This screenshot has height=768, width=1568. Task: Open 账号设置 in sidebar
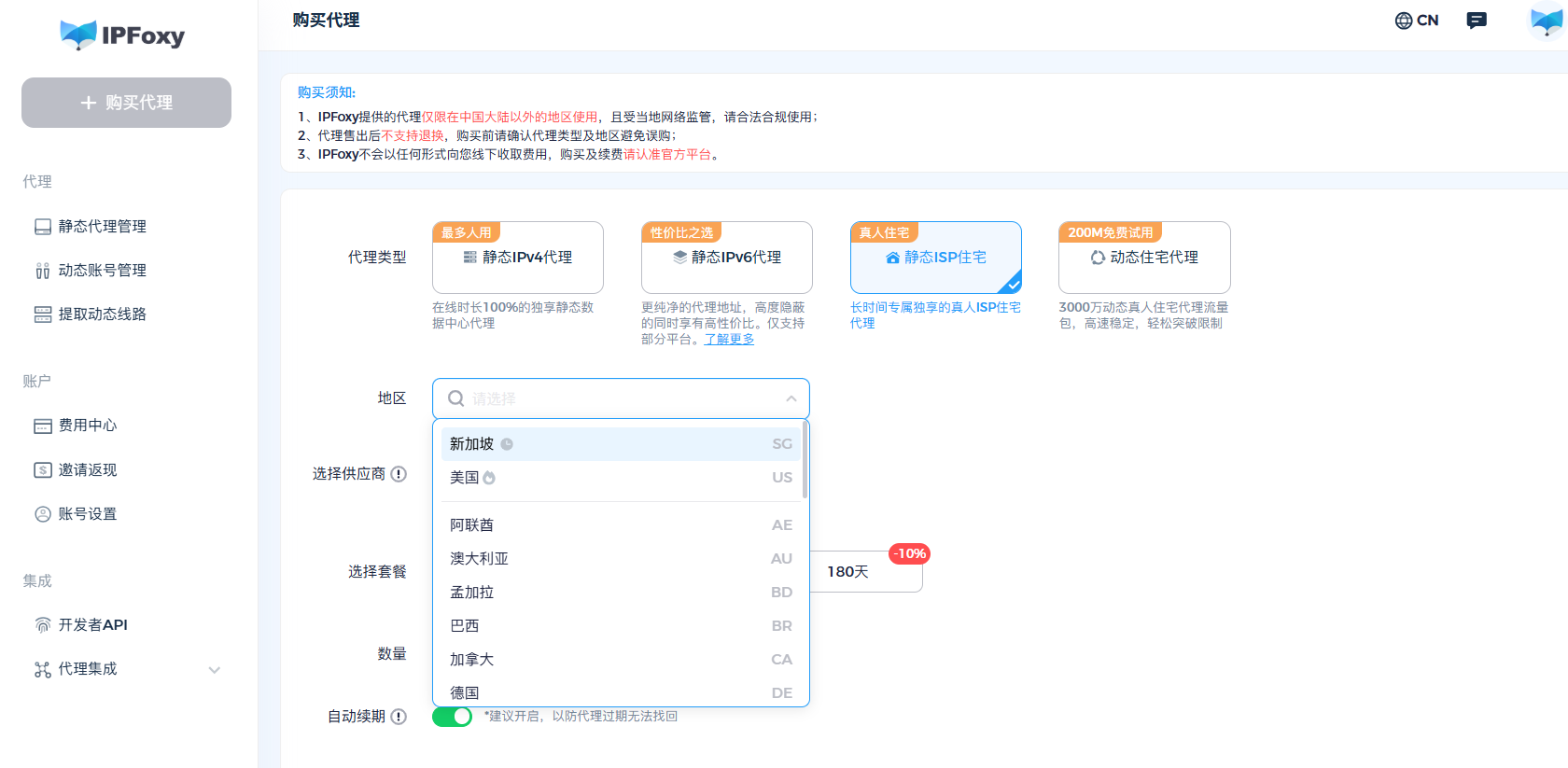coord(88,514)
